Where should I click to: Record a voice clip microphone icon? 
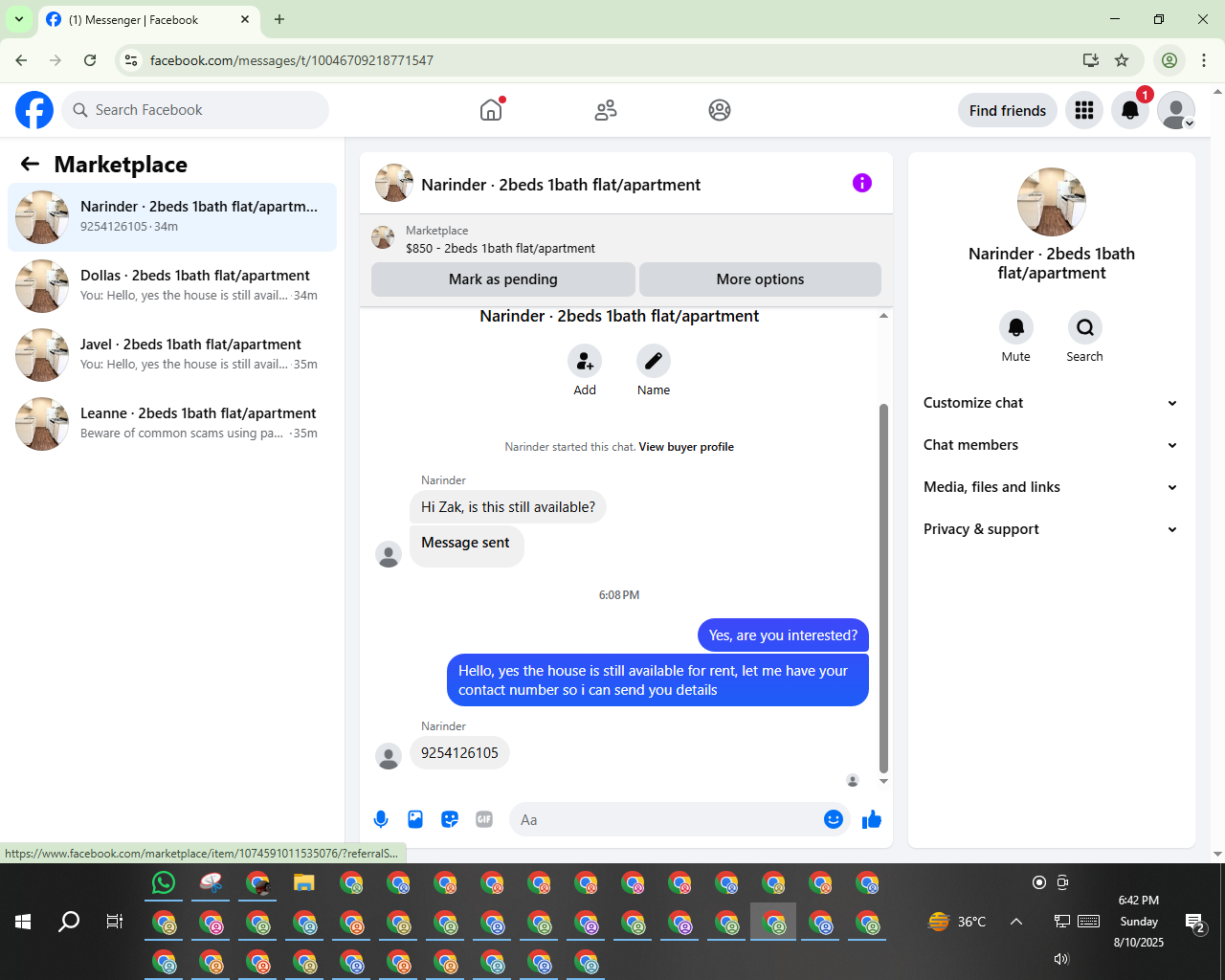381,819
